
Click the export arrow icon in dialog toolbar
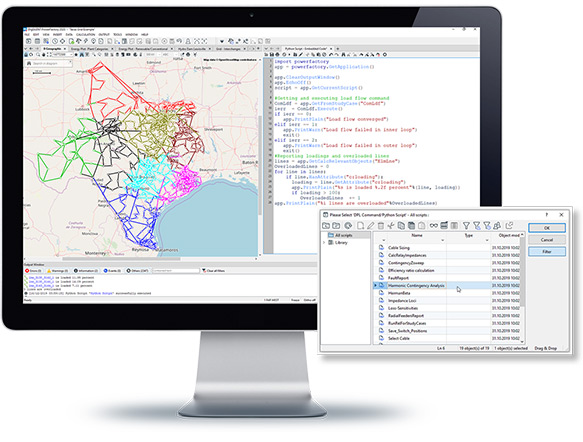(509, 226)
